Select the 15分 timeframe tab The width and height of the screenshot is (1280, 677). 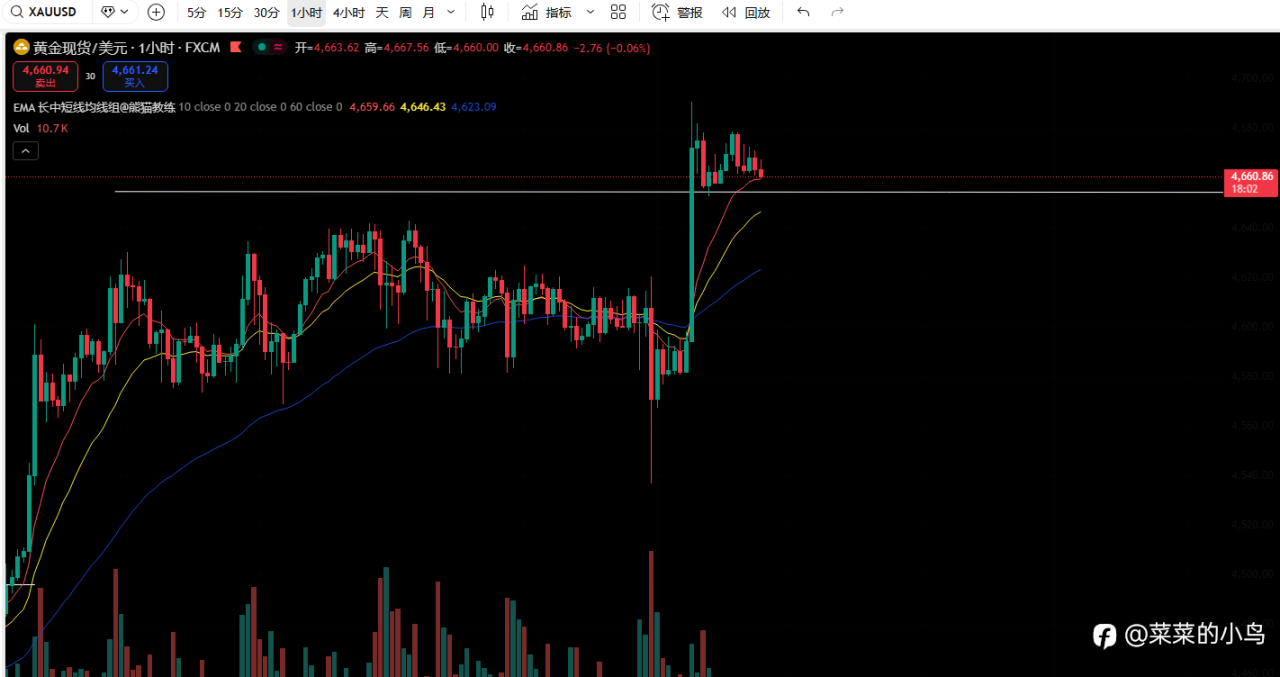pos(230,12)
